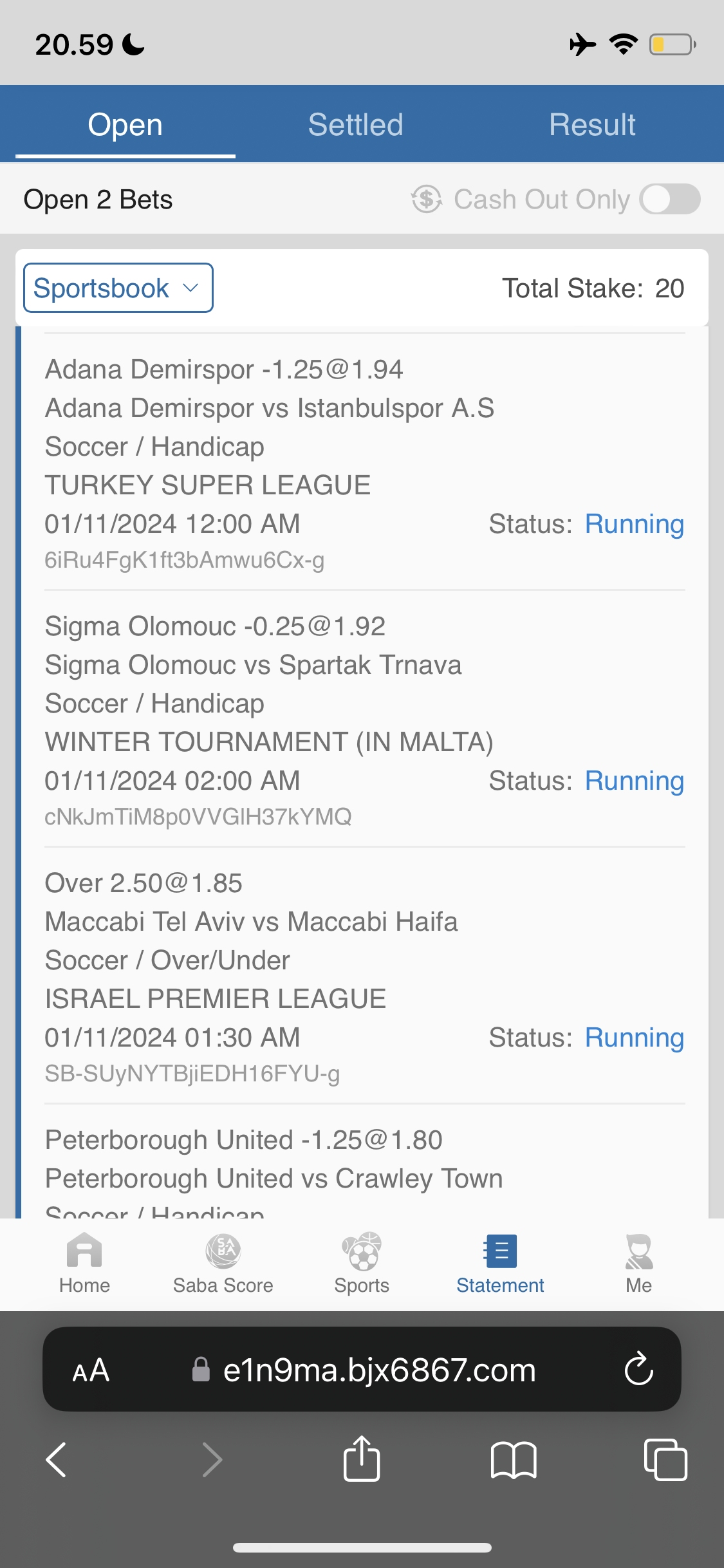This screenshot has width=724, height=1568.
Task: Tap Running status for Sigma Olomouc bet
Action: [634, 781]
